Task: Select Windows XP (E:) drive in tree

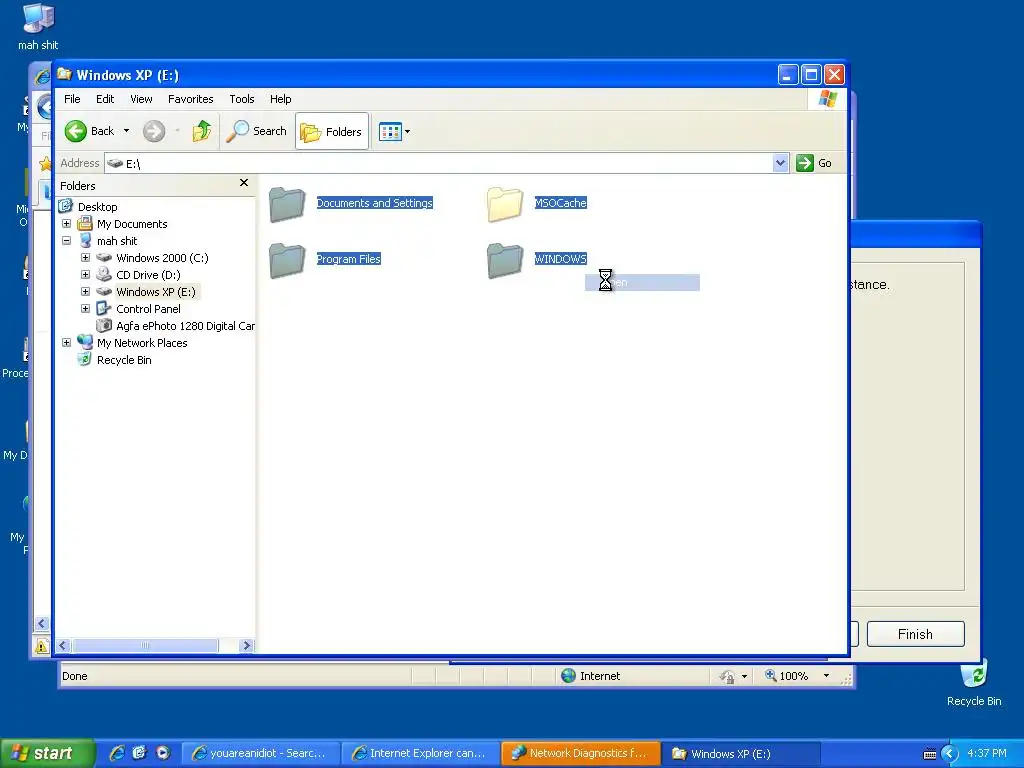Action: 155,292
